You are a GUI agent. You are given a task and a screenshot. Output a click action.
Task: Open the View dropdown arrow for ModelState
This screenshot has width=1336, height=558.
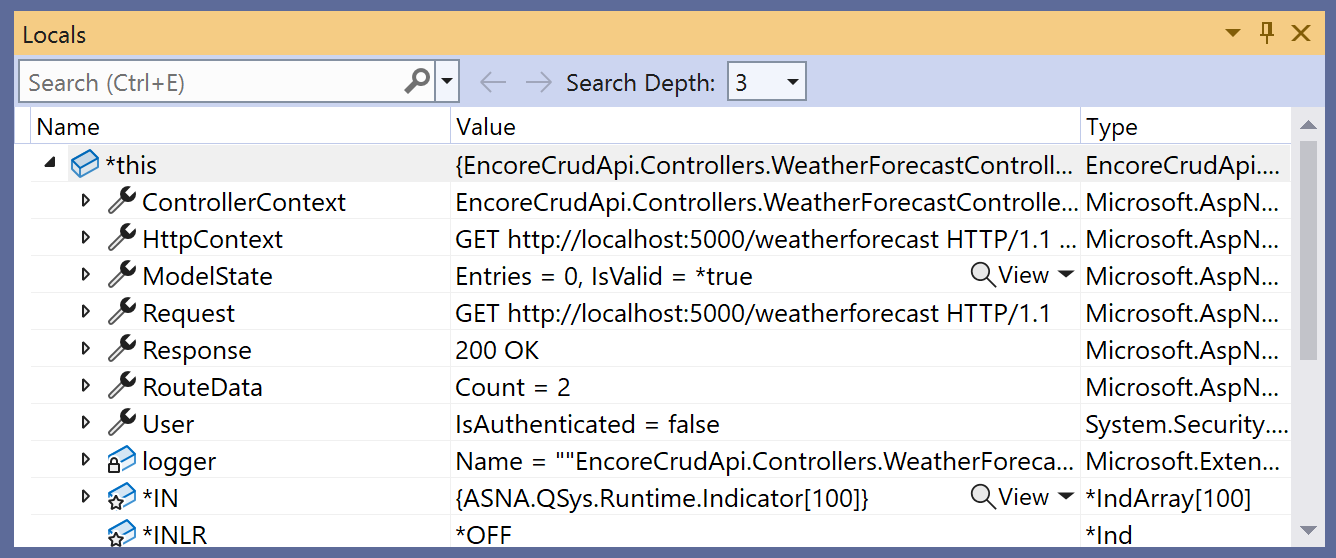pyautogui.click(x=1066, y=276)
